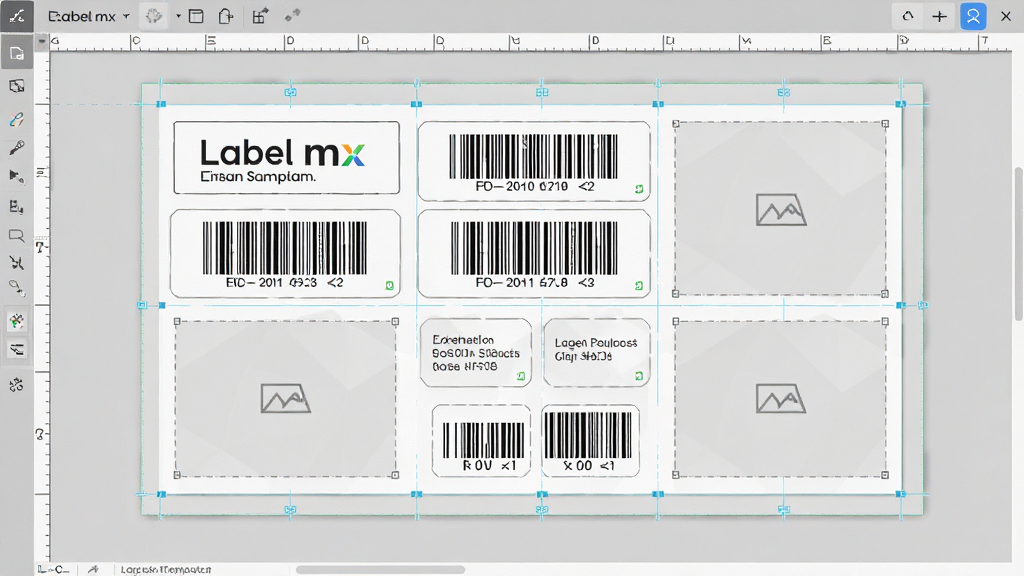Collapse the ruler corner minus button
The width and height of the screenshot is (1024, 576).
42,42
